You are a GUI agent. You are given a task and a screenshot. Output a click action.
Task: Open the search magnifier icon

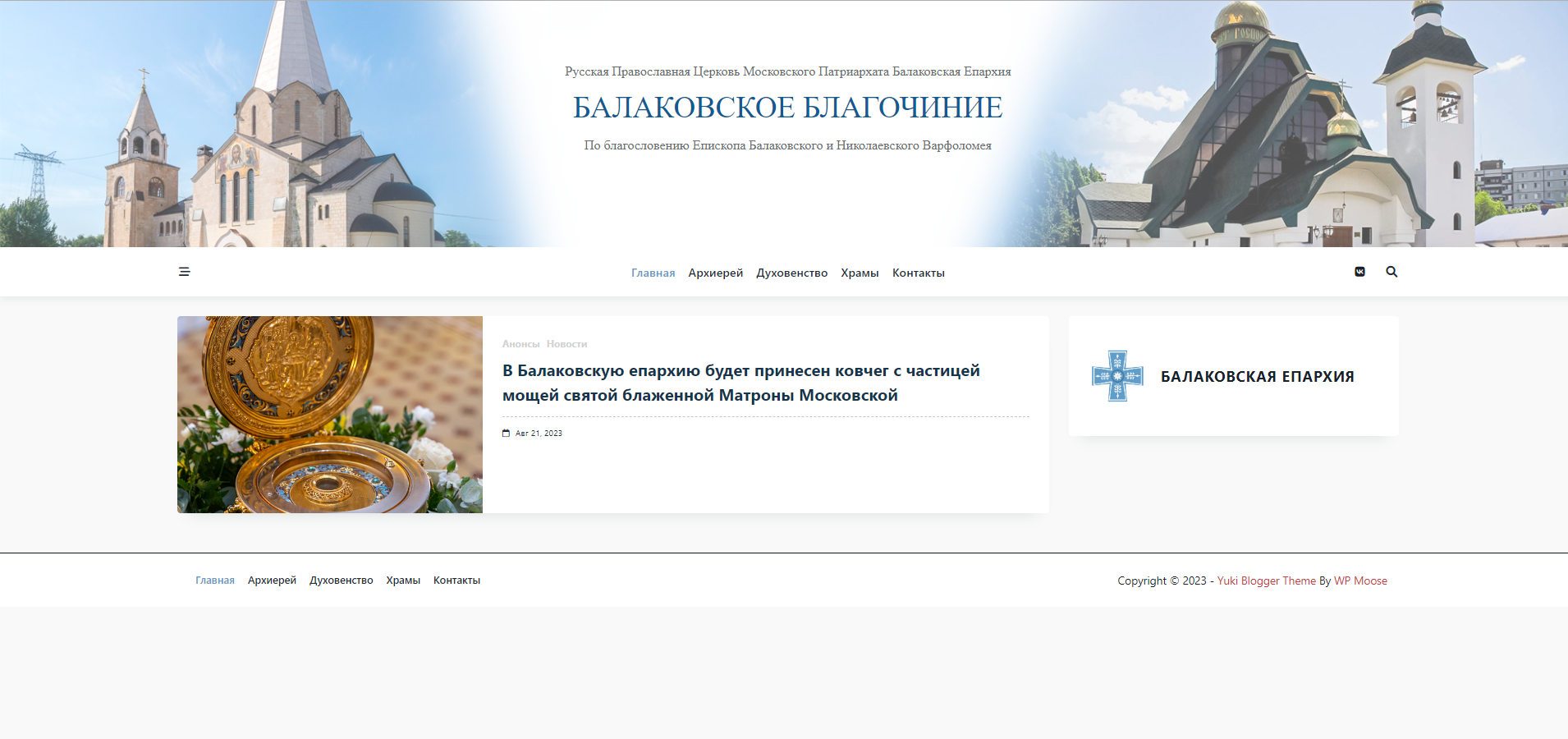[1391, 272]
